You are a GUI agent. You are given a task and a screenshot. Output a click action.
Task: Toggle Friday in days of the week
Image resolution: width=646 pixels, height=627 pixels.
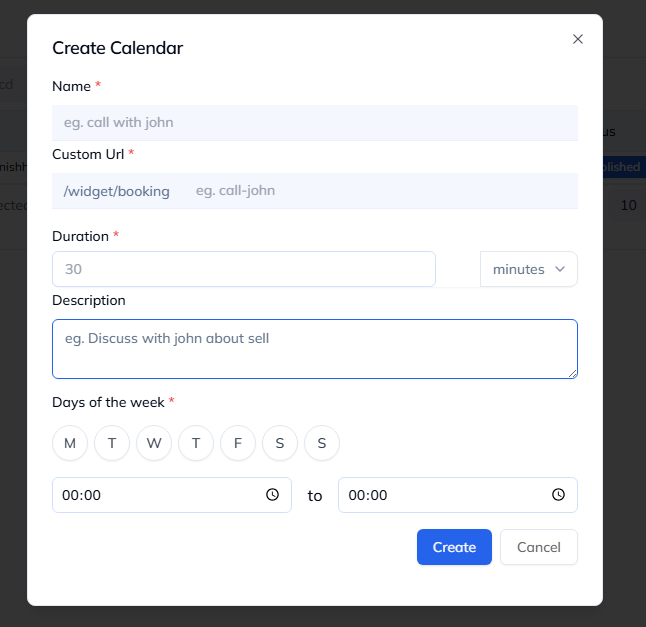[238, 443]
